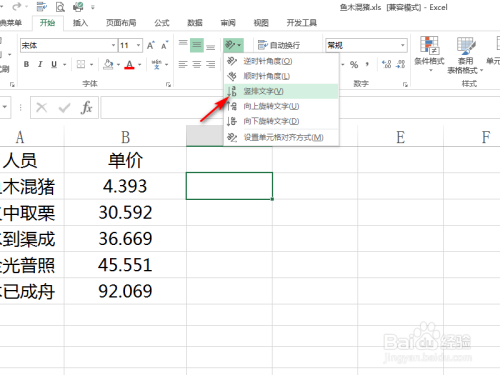
Task: Open the 条件格式 conditional formatting button
Action: [x=429, y=53]
